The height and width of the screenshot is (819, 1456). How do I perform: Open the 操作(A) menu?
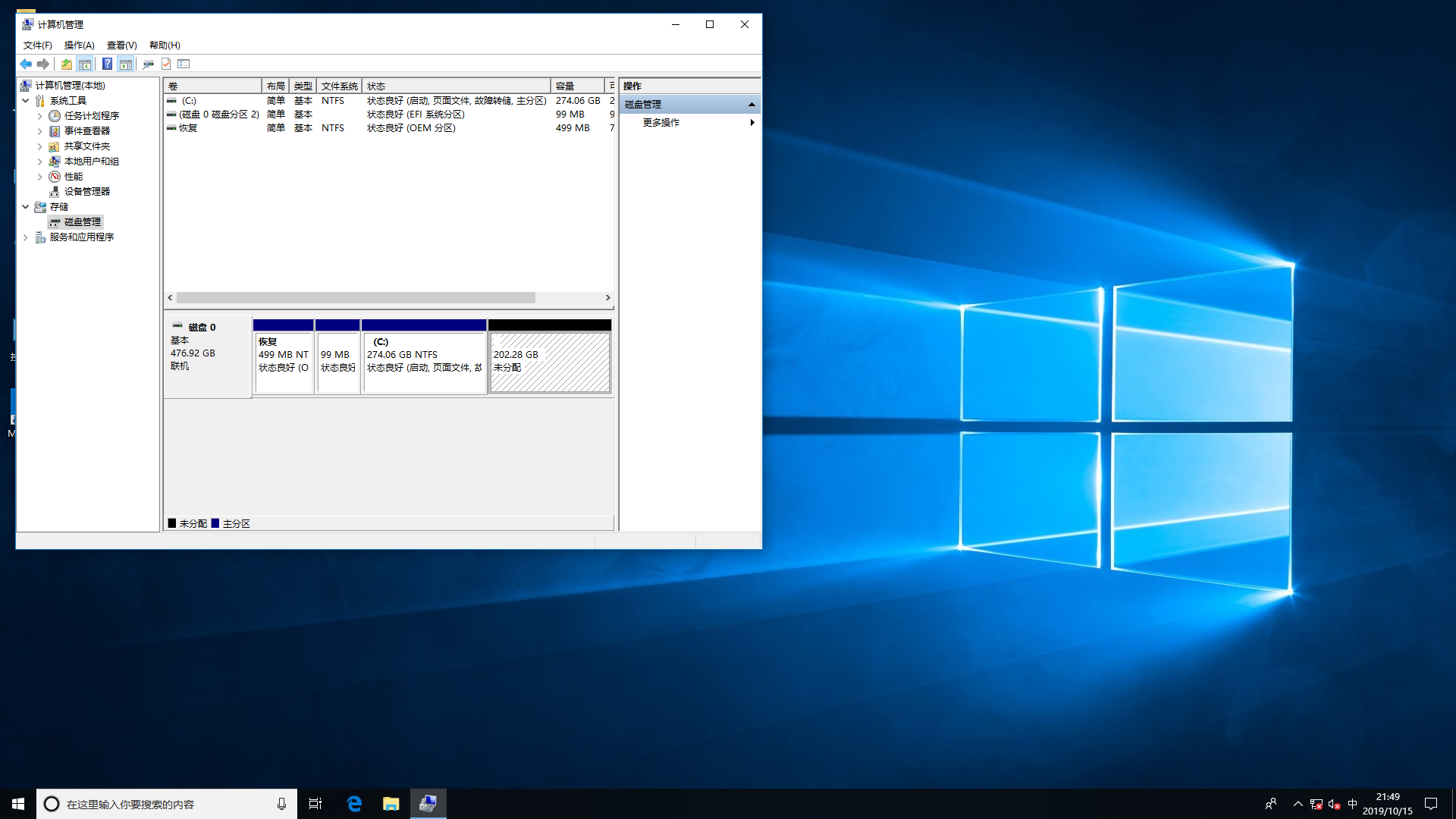point(80,45)
